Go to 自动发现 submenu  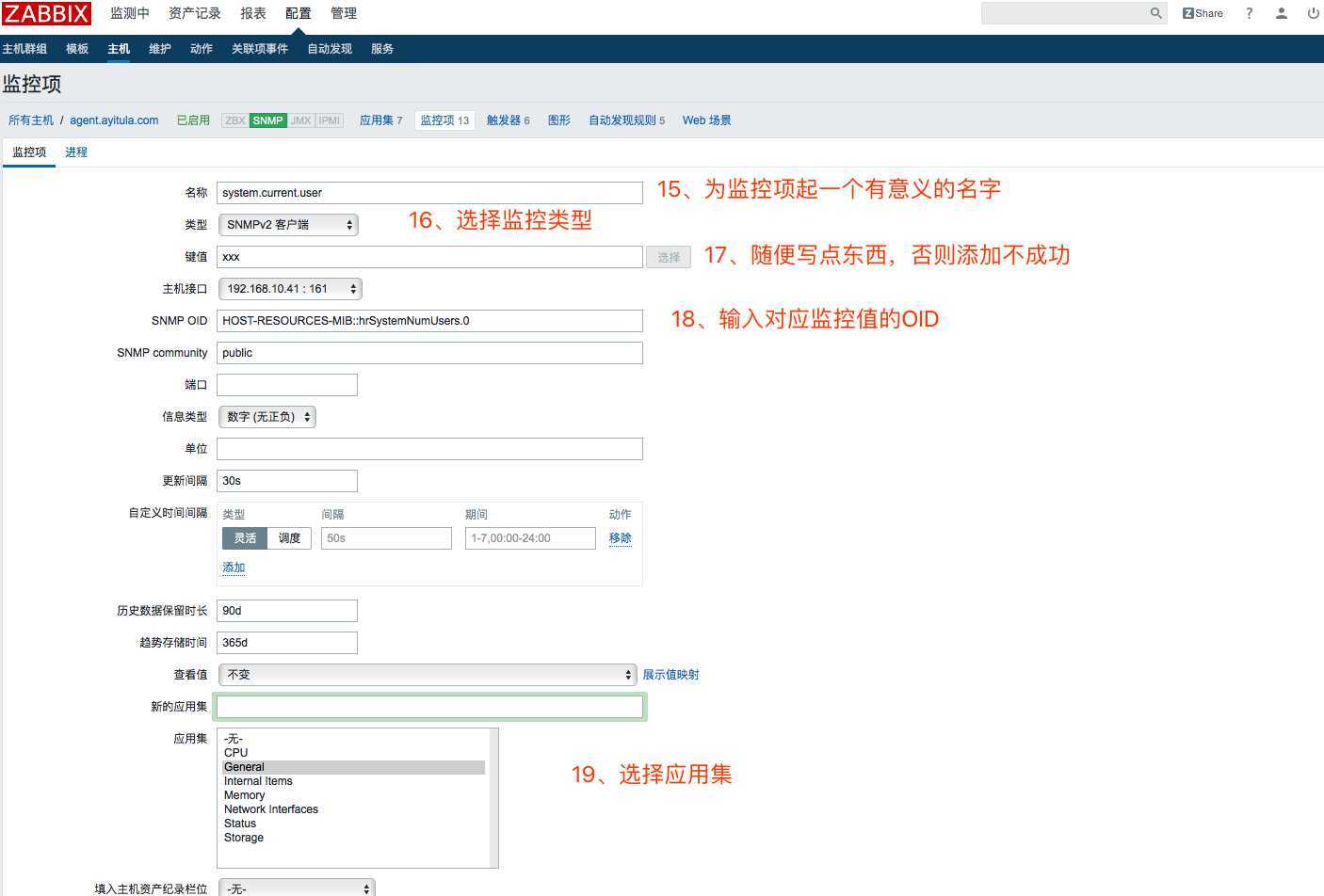(330, 49)
